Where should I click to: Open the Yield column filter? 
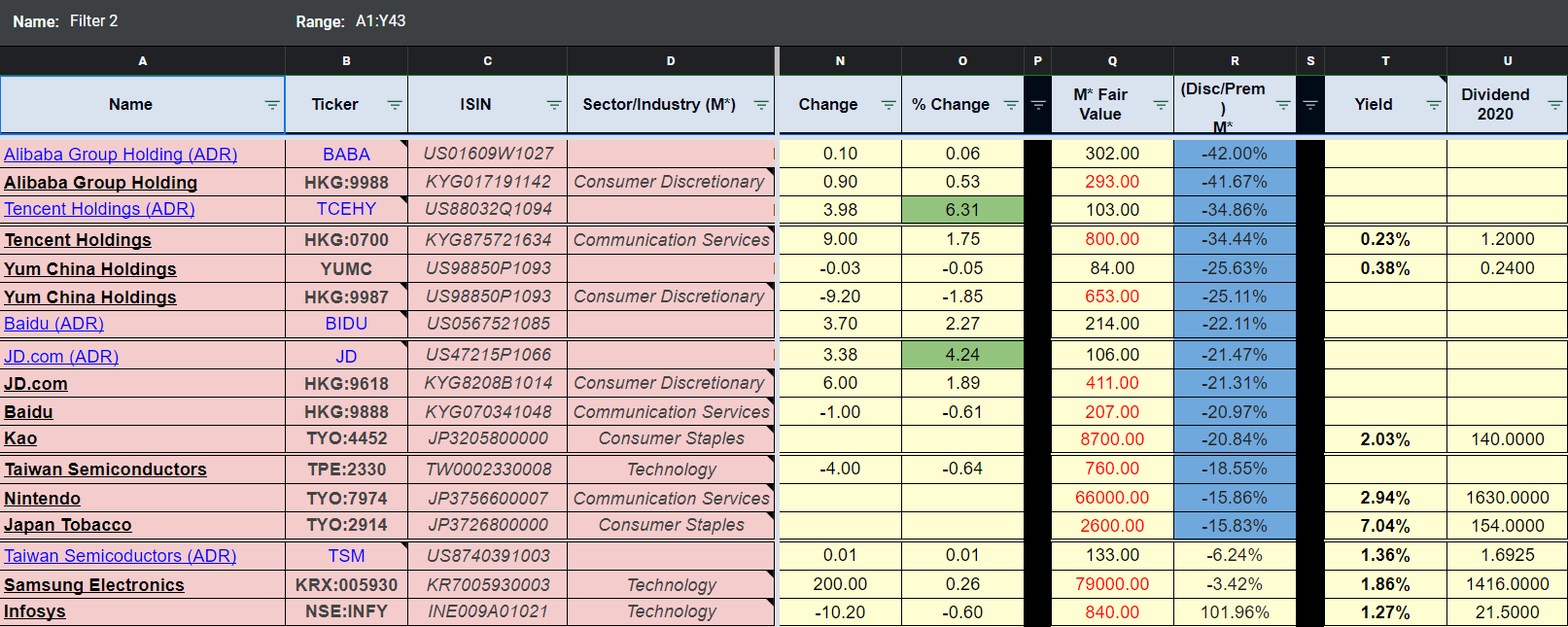tap(1434, 105)
